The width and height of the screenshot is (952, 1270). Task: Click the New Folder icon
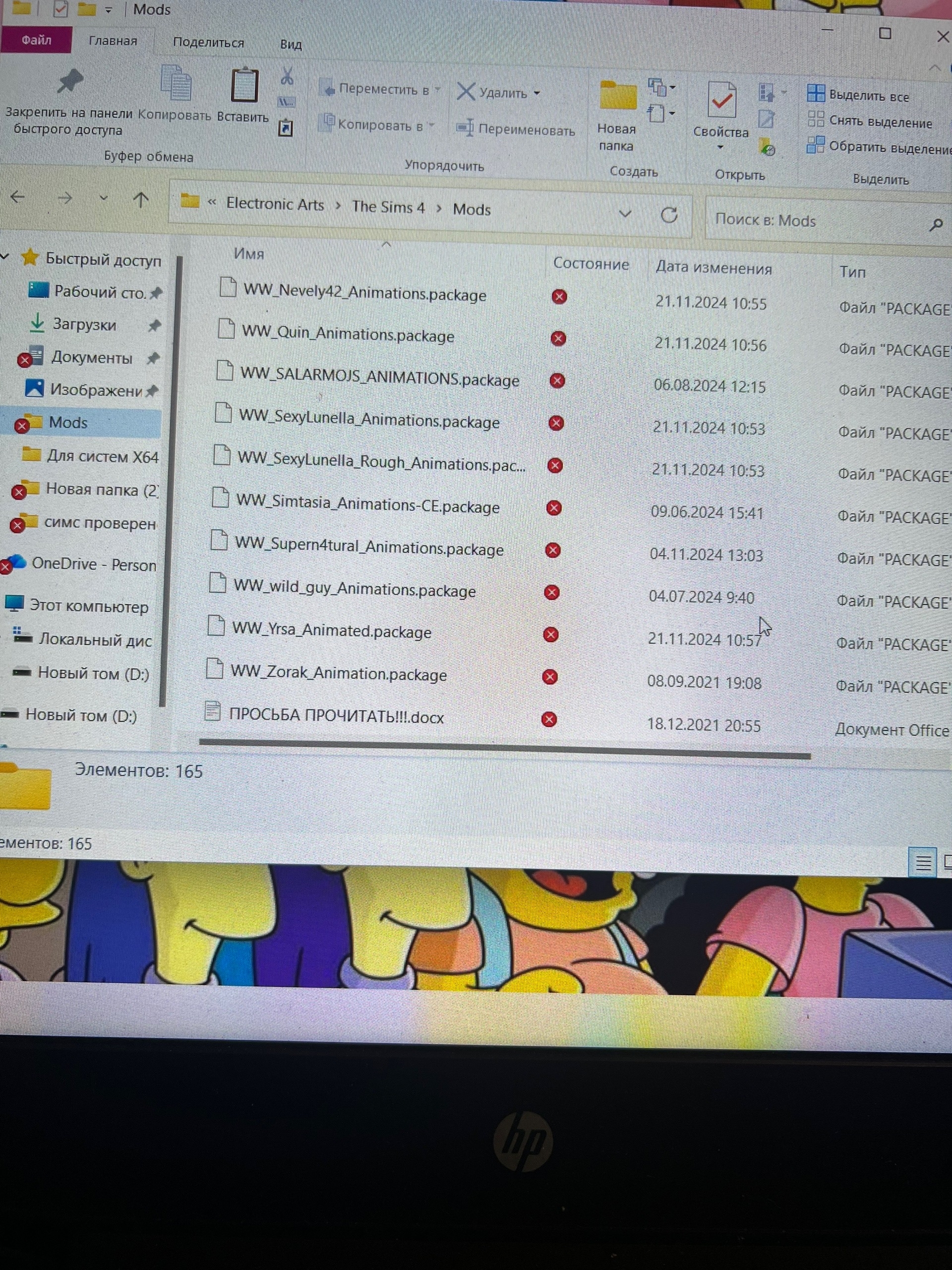point(617,96)
